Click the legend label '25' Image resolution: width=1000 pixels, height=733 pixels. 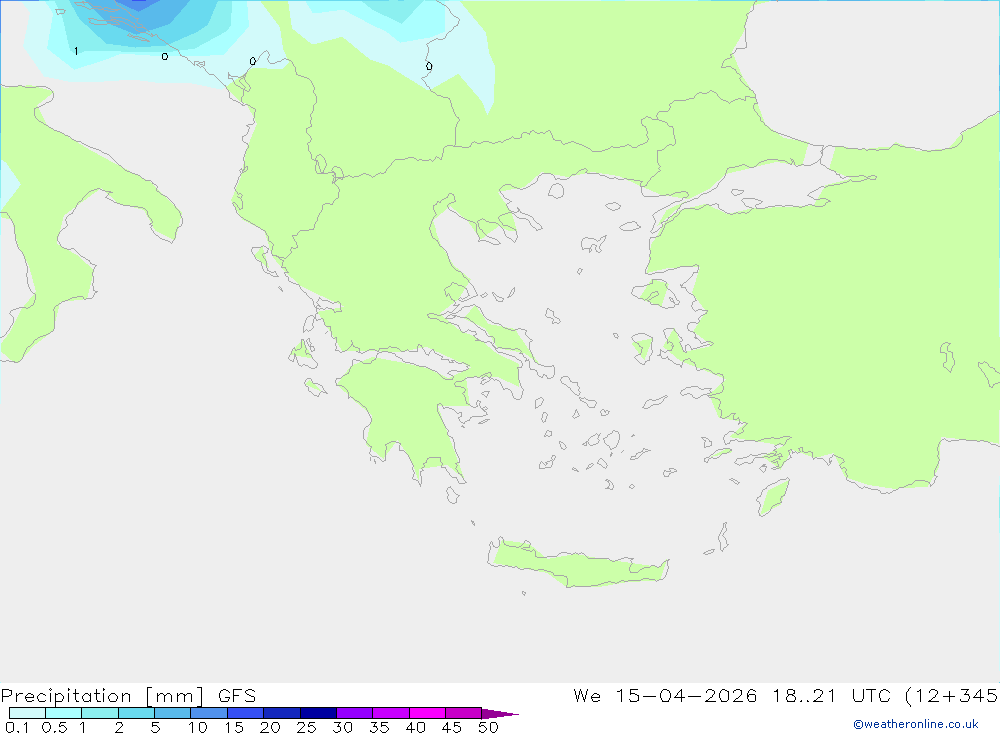(x=306, y=727)
